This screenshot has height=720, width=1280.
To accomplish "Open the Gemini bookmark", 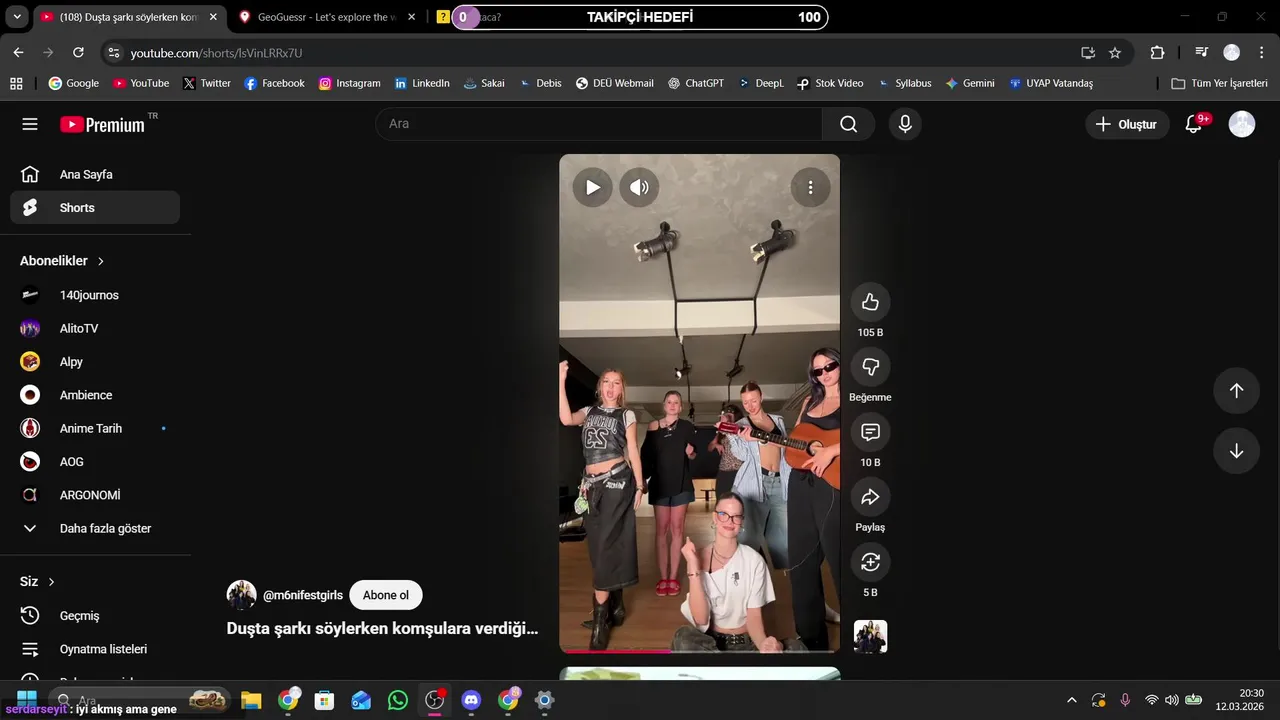I will pyautogui.click(x=969, y=84).
